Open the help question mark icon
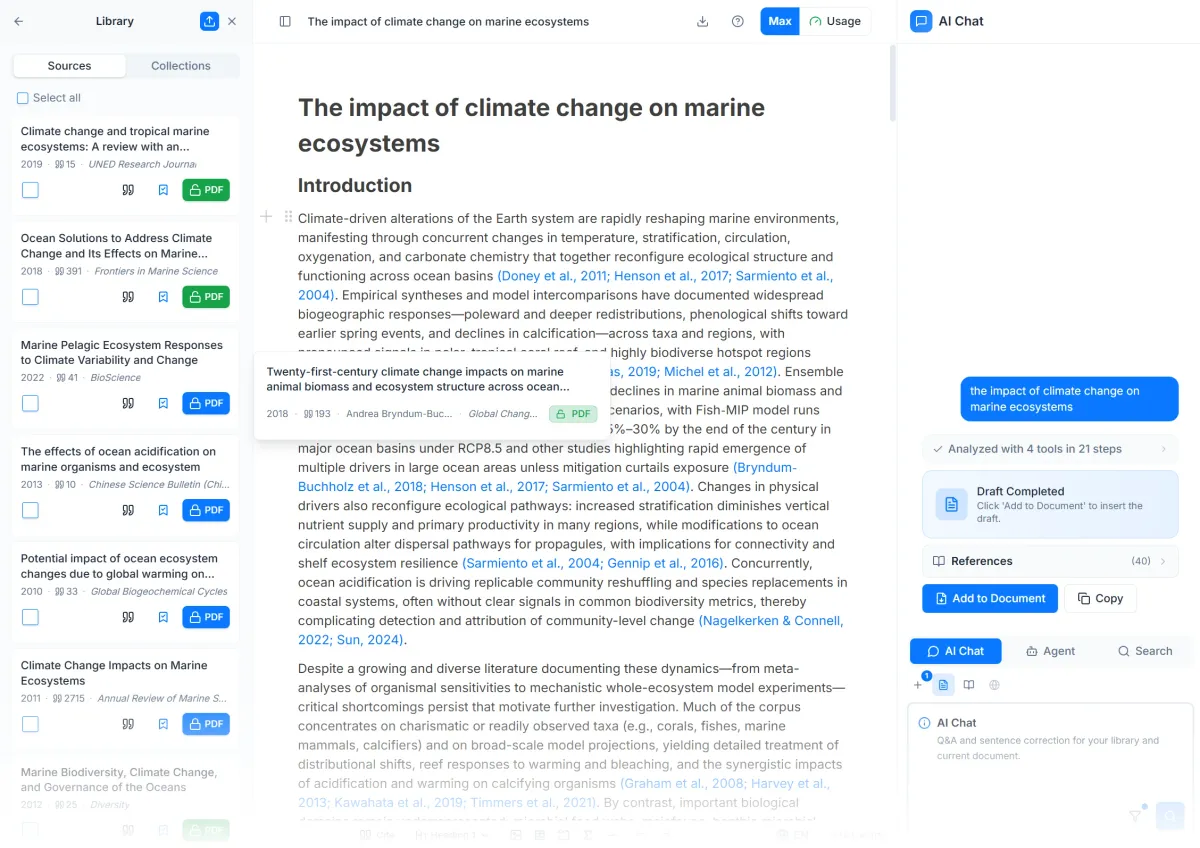Screen dimensions: 1200x848 click(738, 21)
